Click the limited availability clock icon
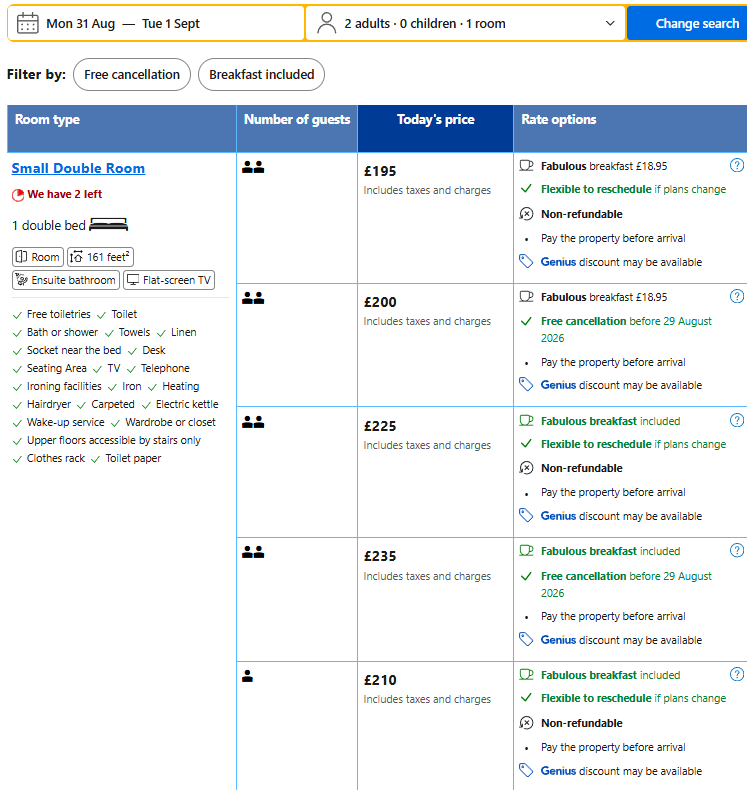Viewport: 747px width, 790px height. click(18, 194)
